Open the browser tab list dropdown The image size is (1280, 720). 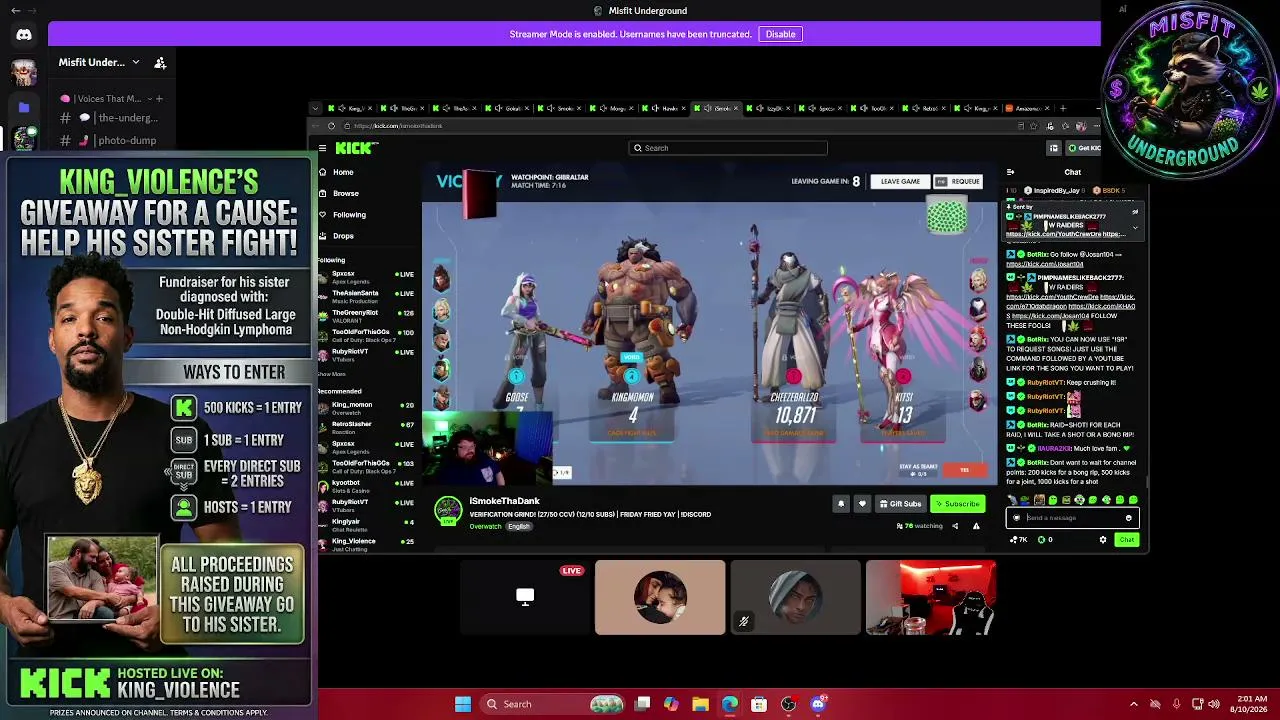tap(316, 108)
